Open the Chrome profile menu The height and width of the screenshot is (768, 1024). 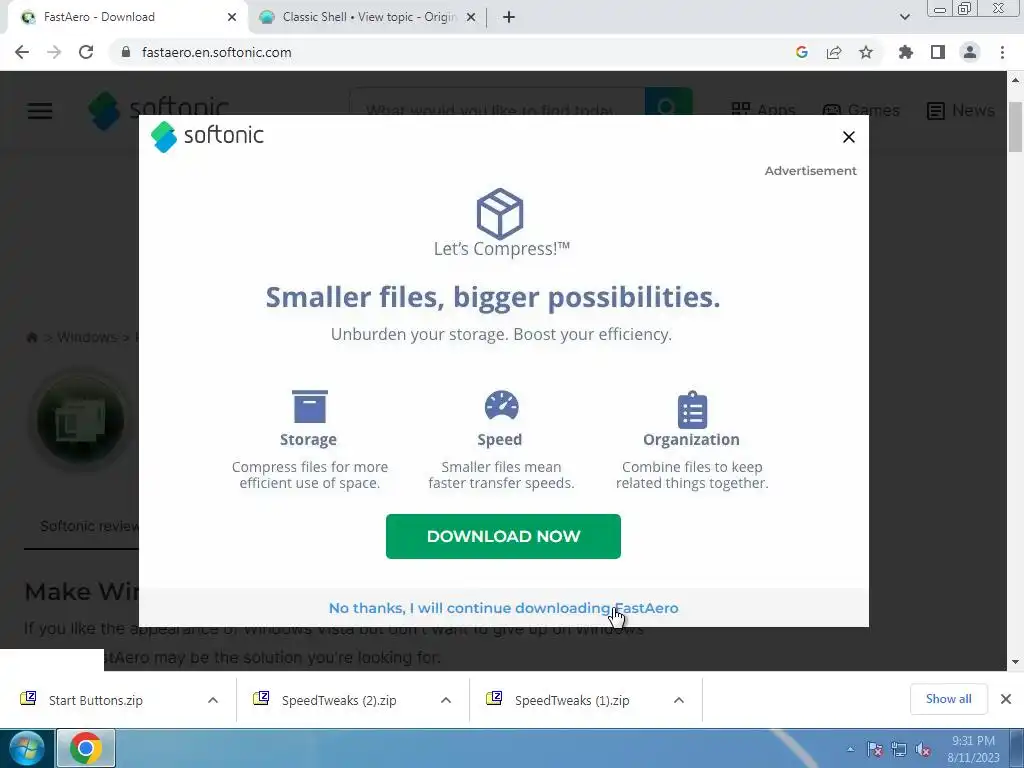pyautogui.click(x=970, y=52)
